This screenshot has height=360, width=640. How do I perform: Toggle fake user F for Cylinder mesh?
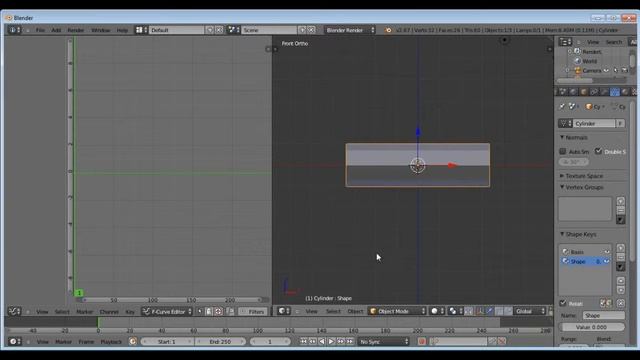point(620,123)
